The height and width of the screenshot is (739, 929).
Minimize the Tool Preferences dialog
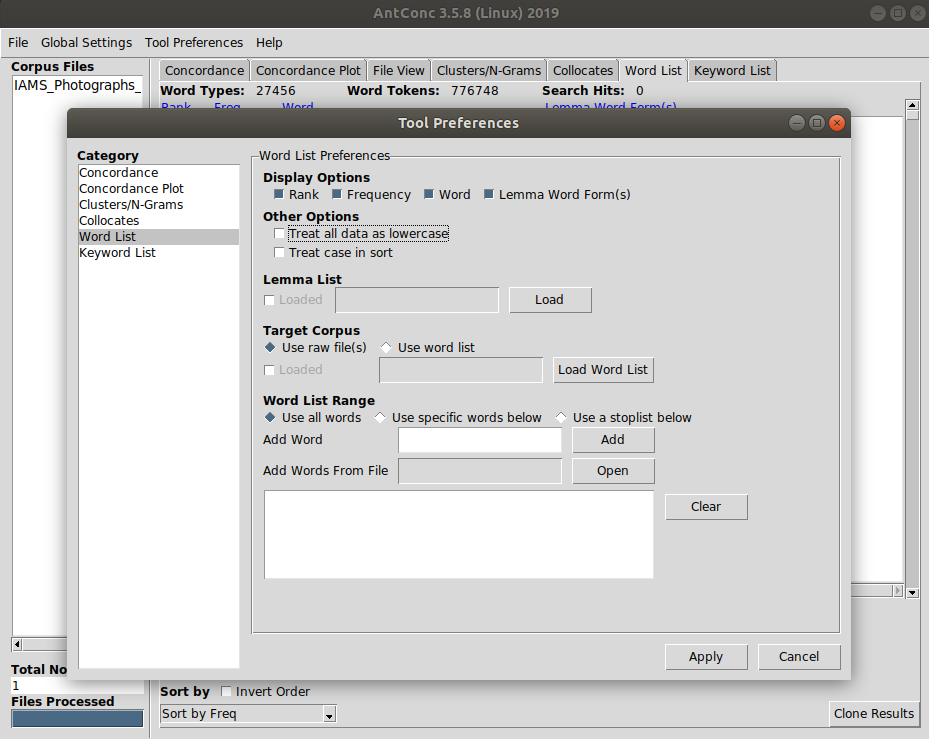797,123
